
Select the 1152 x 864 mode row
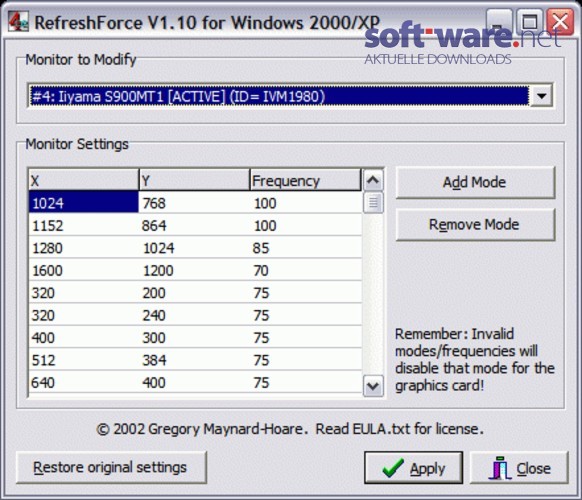click(195, 225)
